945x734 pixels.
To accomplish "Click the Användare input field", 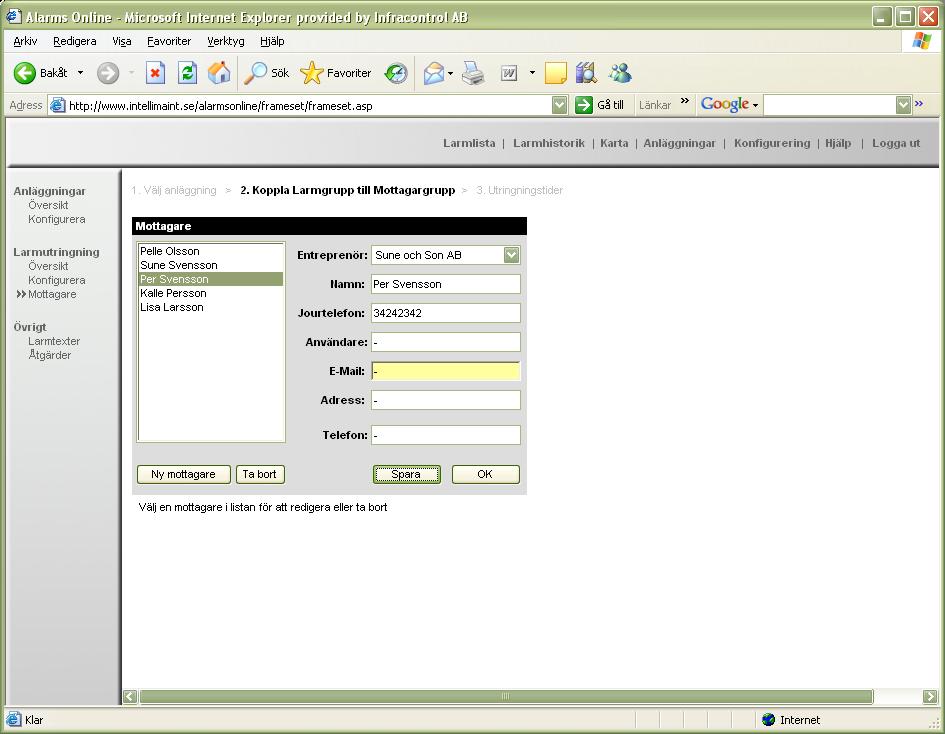I will [x=445, y=342].
